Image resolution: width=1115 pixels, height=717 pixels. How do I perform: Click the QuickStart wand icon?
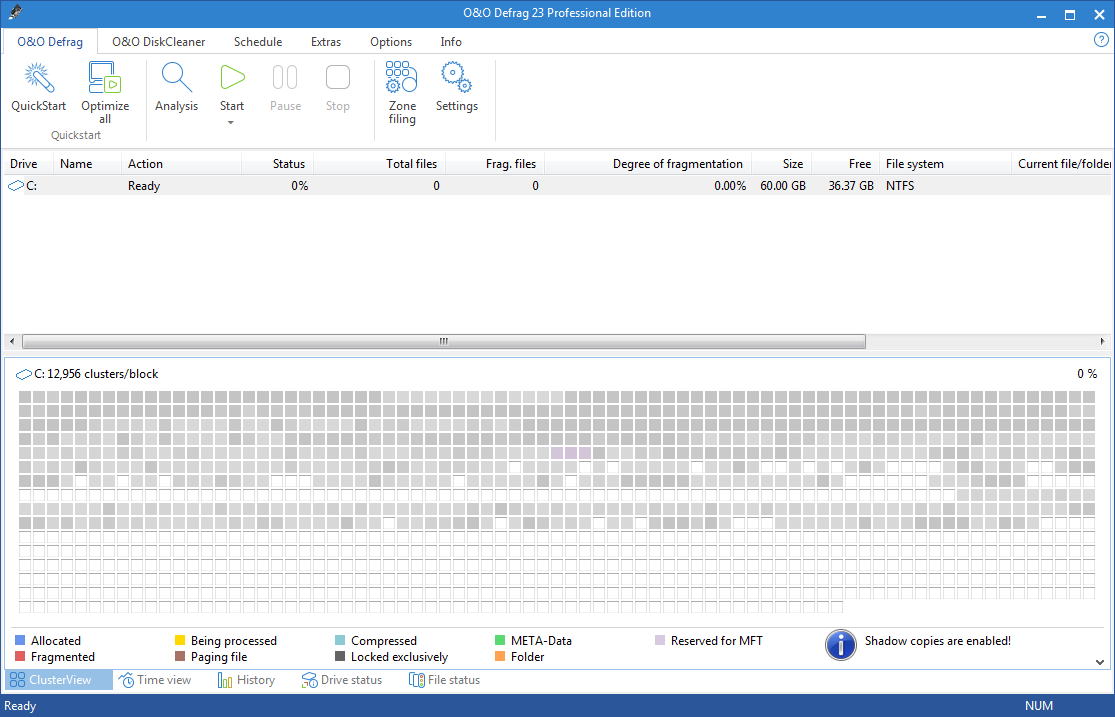coord(38,78)
